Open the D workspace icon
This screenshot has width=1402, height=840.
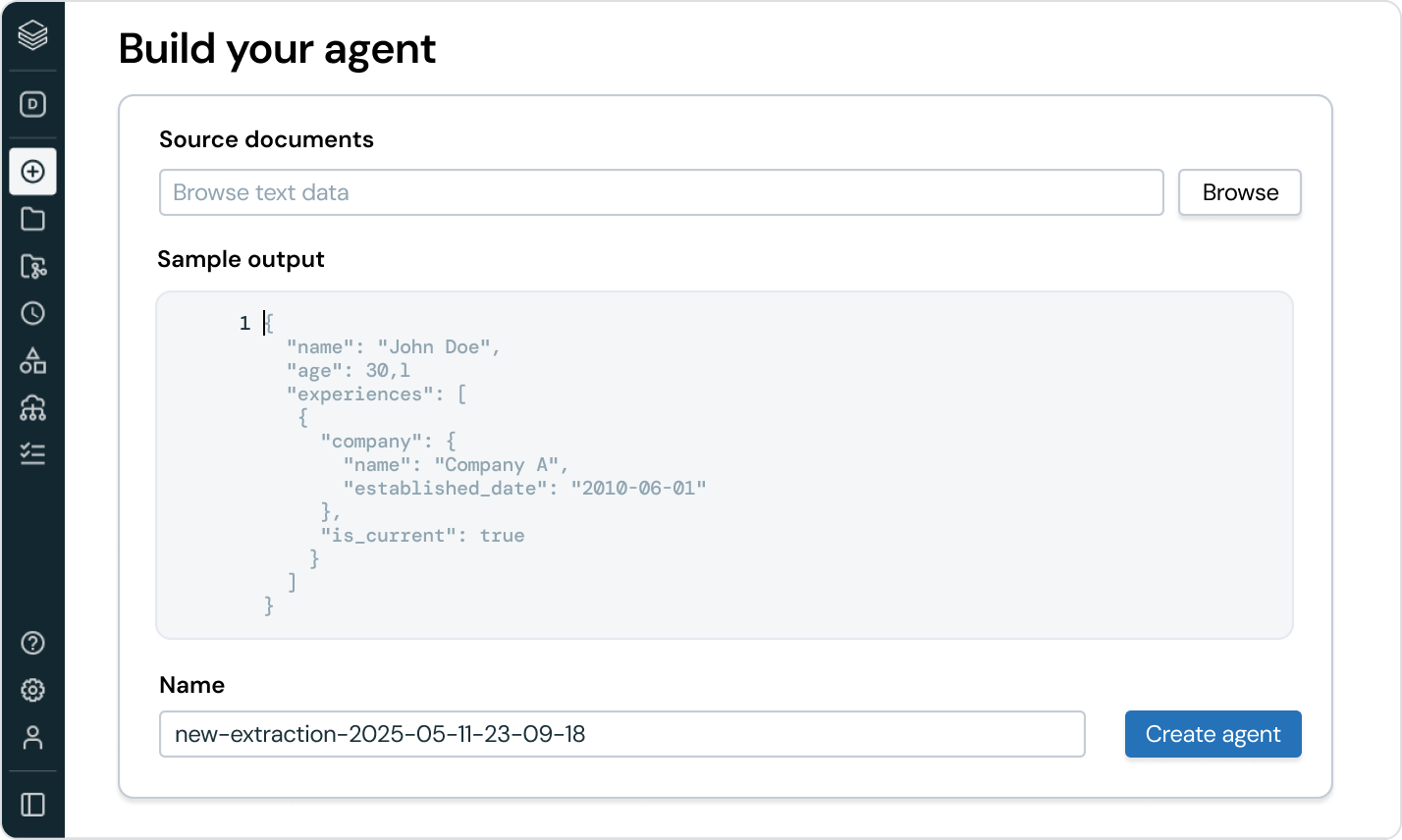point(32,104)
